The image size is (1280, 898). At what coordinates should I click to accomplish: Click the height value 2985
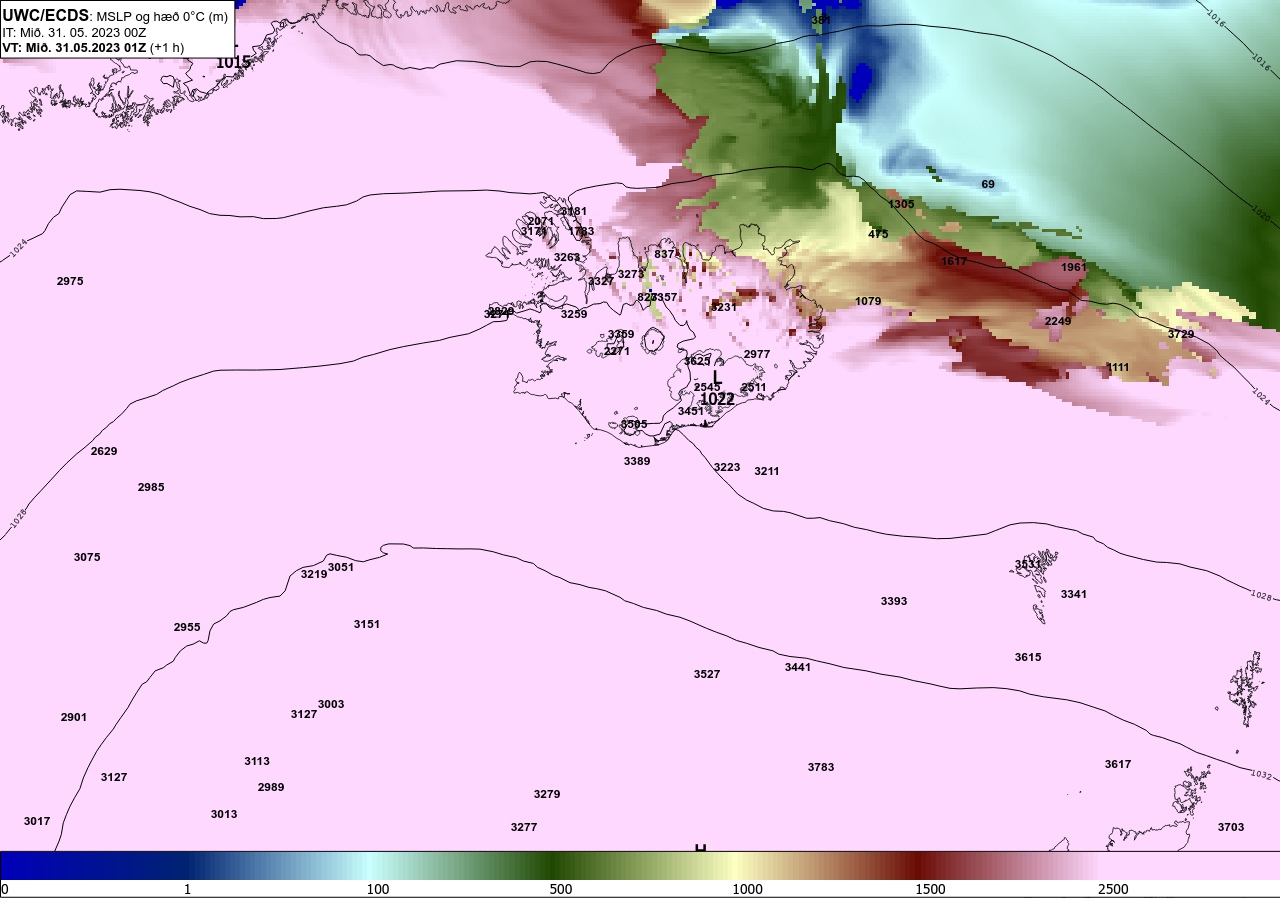point(151,487)
